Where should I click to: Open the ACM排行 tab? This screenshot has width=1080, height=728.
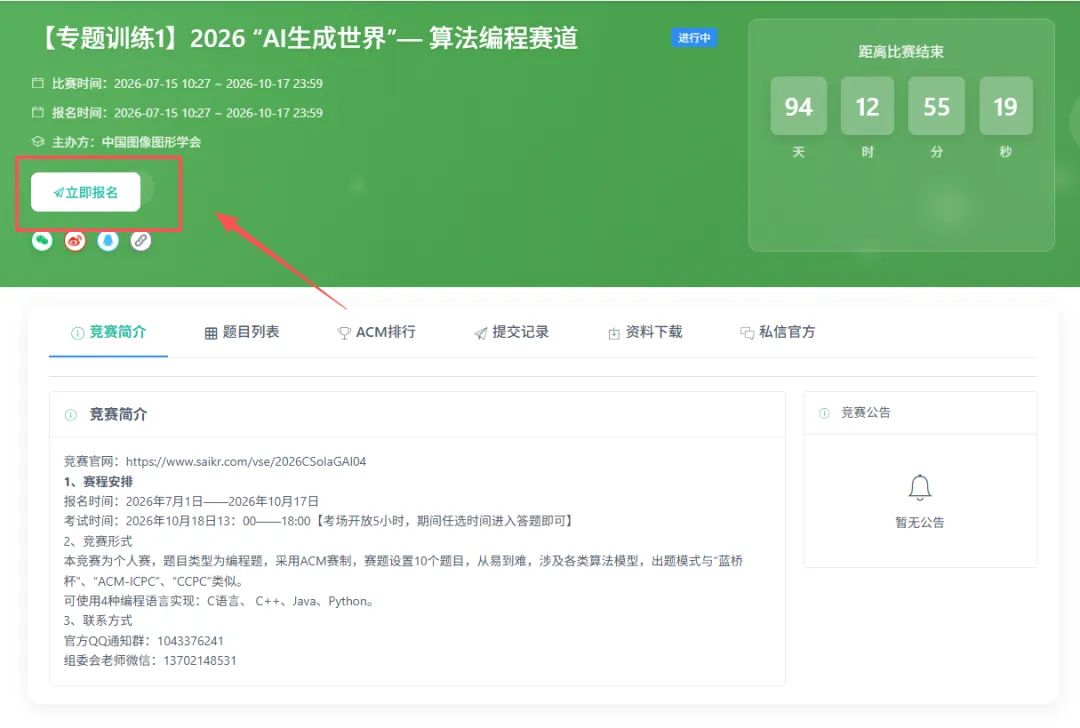click(377, 332)
